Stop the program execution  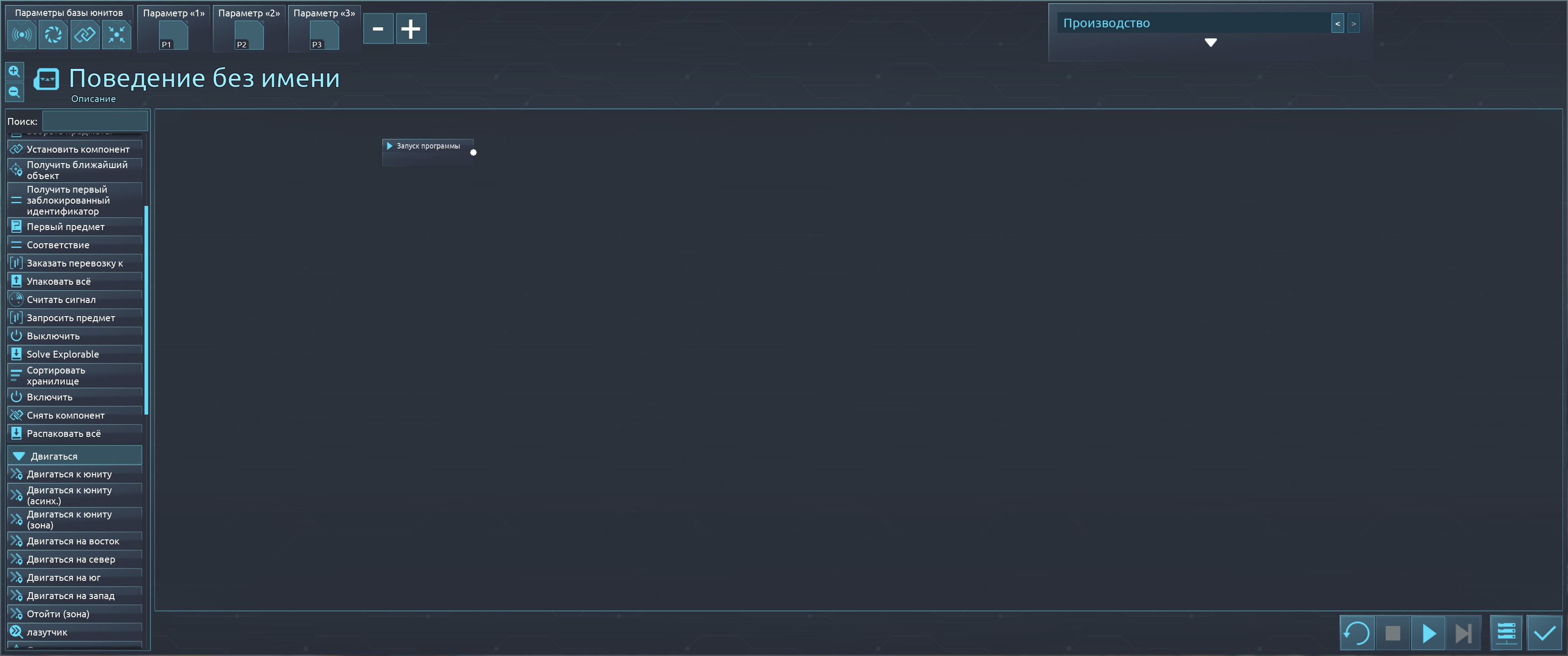tap(1393, 633)
